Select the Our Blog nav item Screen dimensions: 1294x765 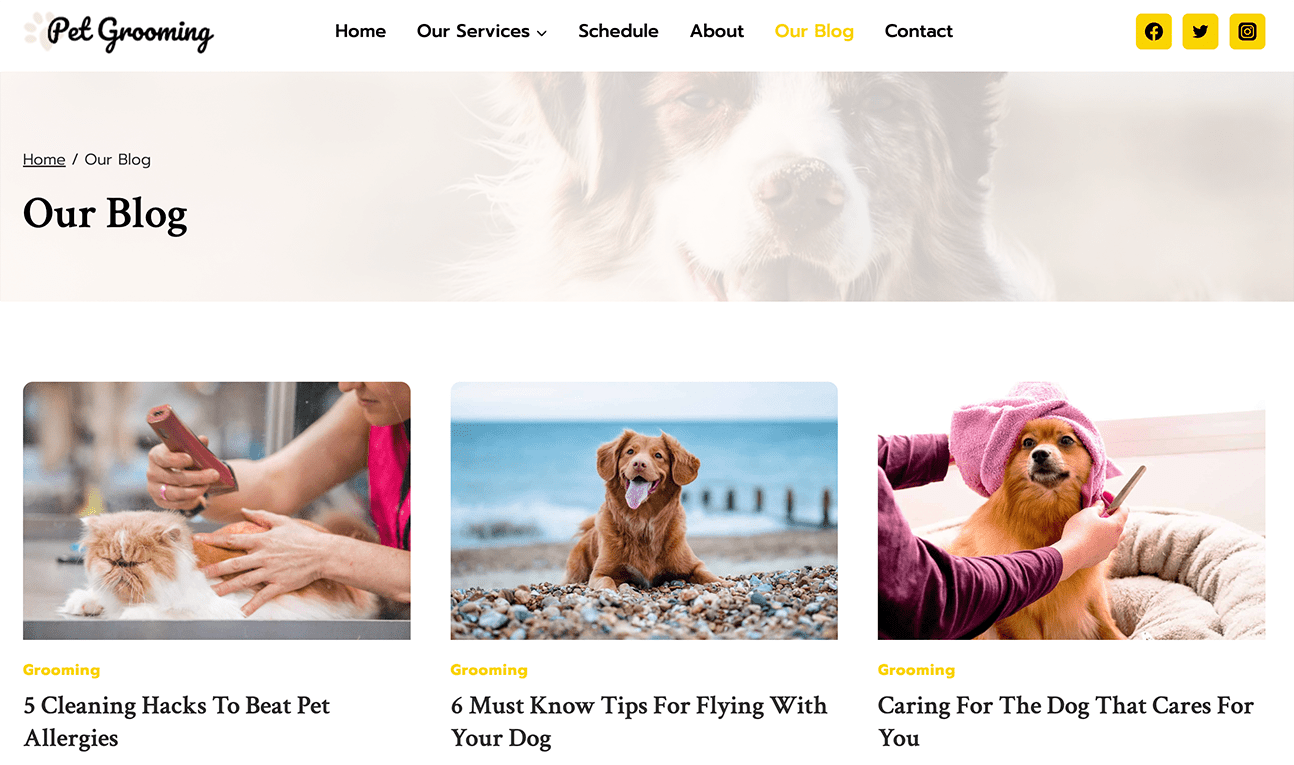click(x=814, y=31)
